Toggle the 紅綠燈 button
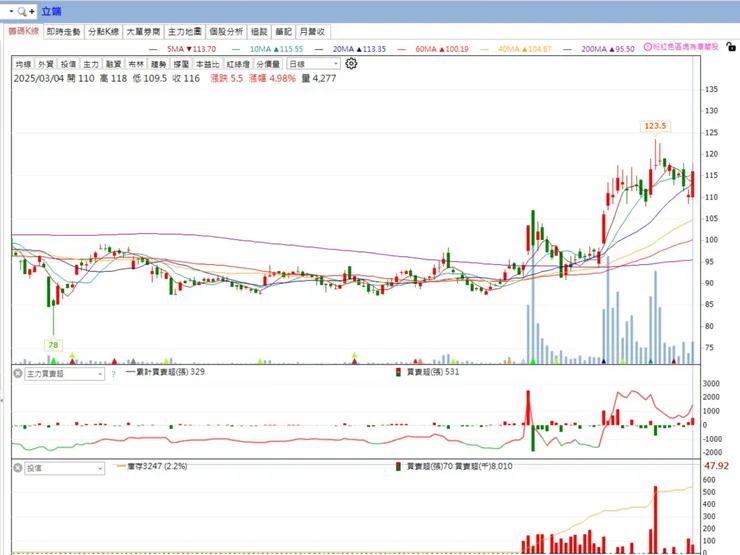 coord(238,64)
